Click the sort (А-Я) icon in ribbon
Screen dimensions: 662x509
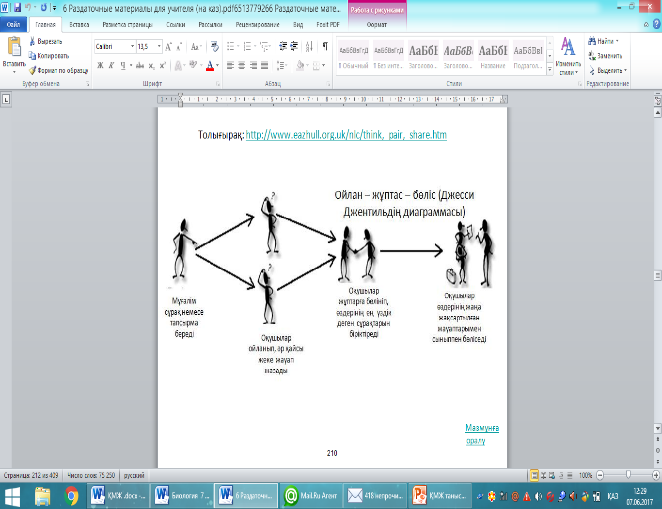click(x=309, y=46)
